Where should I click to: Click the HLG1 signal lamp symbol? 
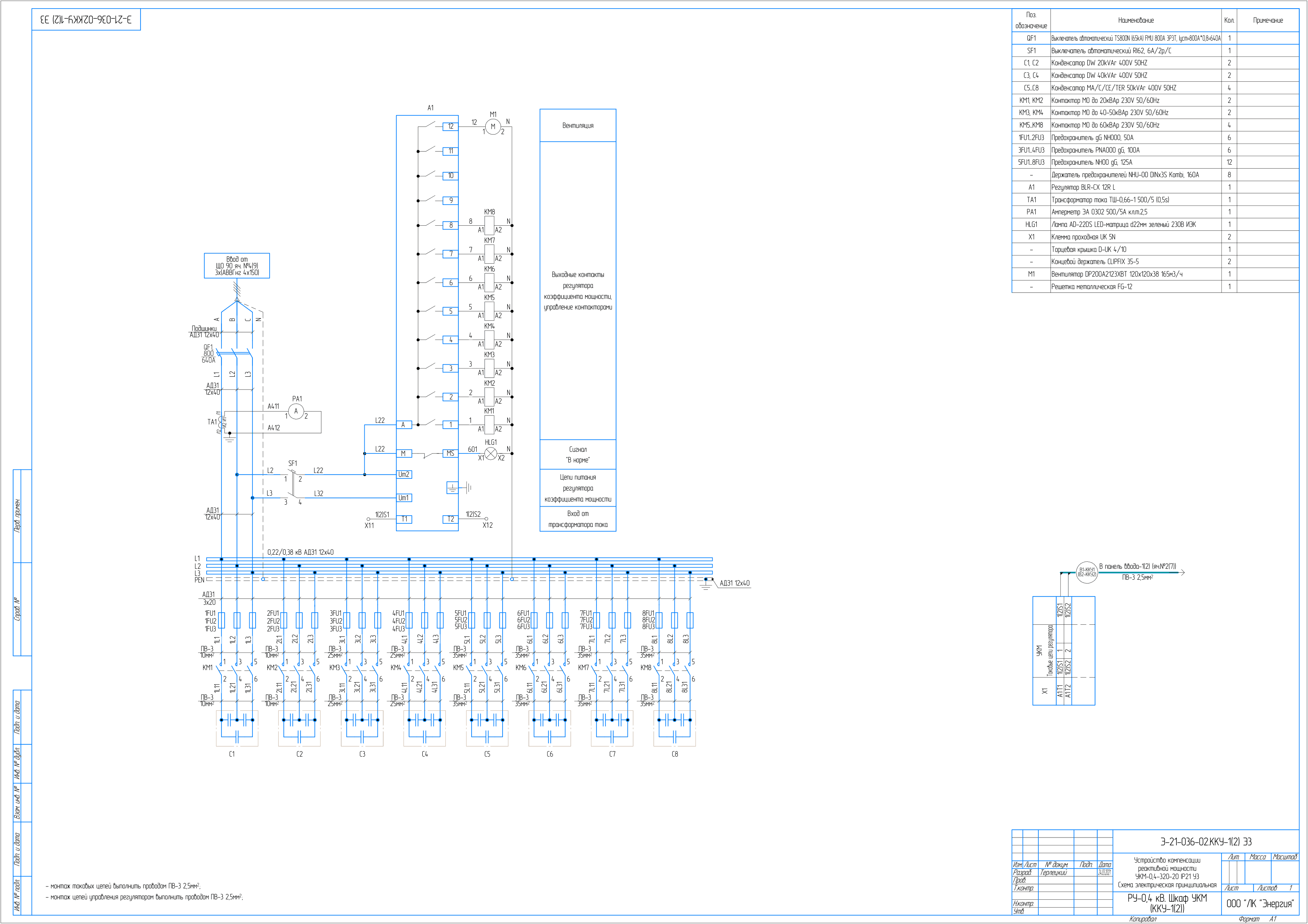coord(490,454)
